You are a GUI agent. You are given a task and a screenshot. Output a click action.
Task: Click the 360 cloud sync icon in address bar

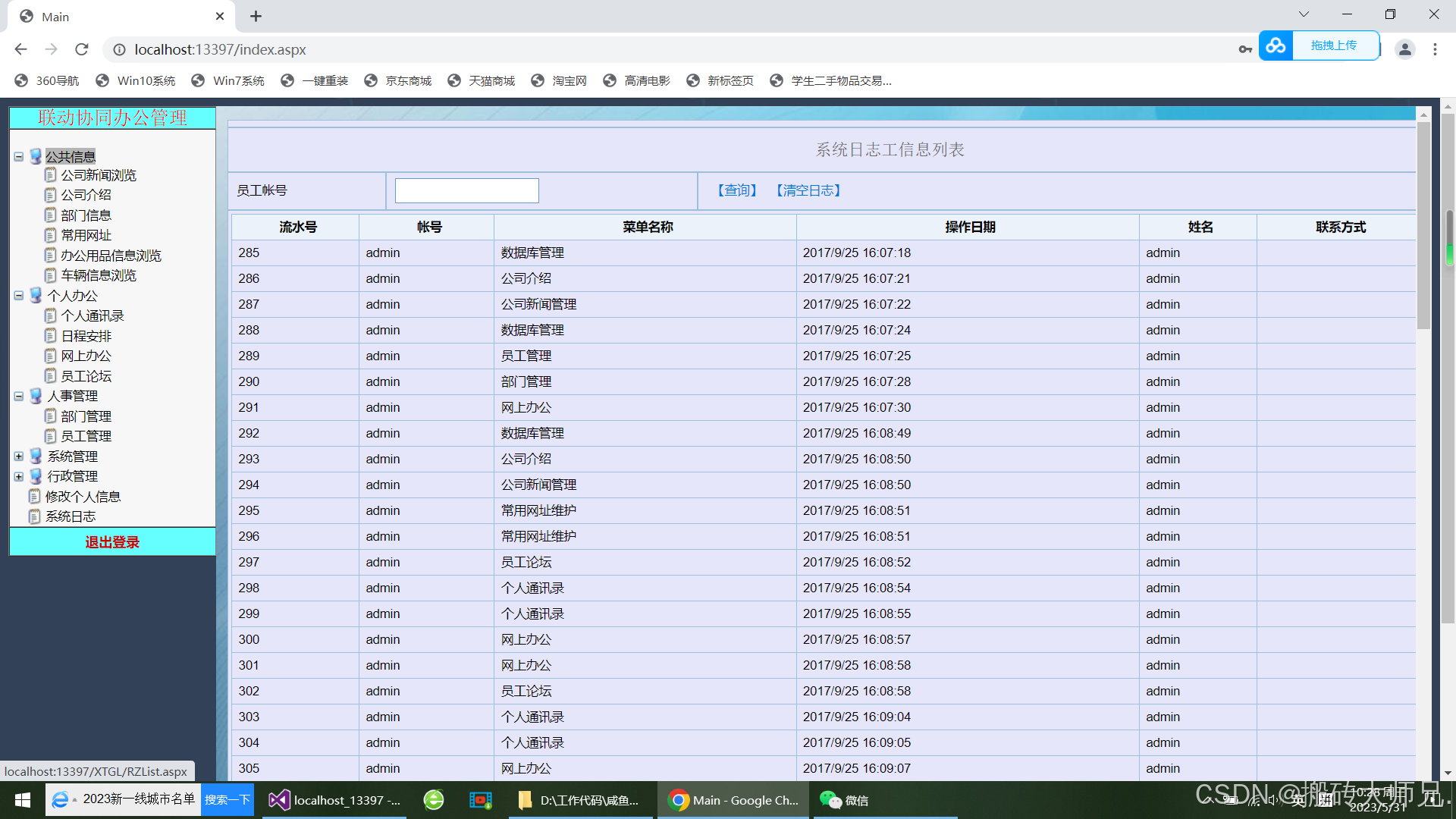coord(1276,45)
